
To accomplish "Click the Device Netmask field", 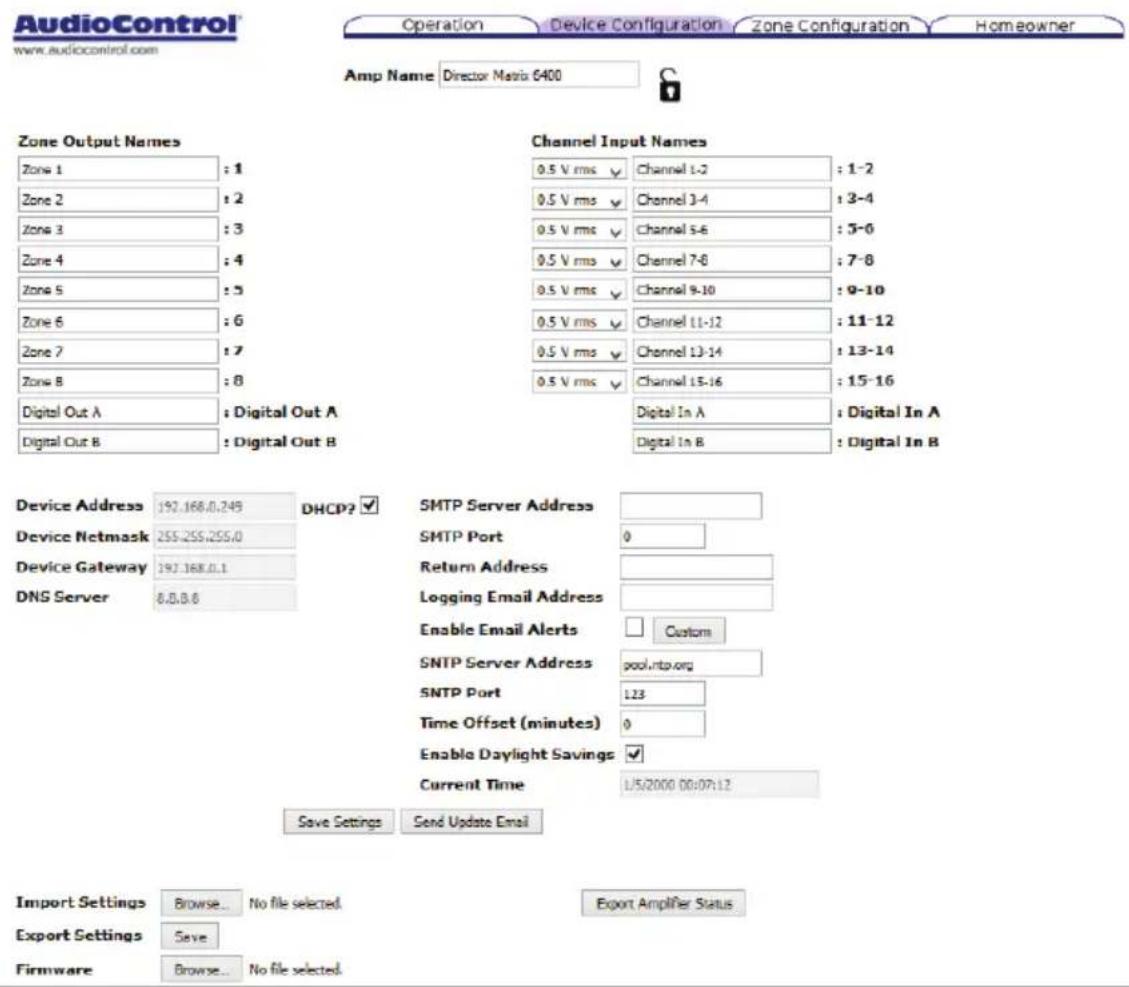I will 224,536.
